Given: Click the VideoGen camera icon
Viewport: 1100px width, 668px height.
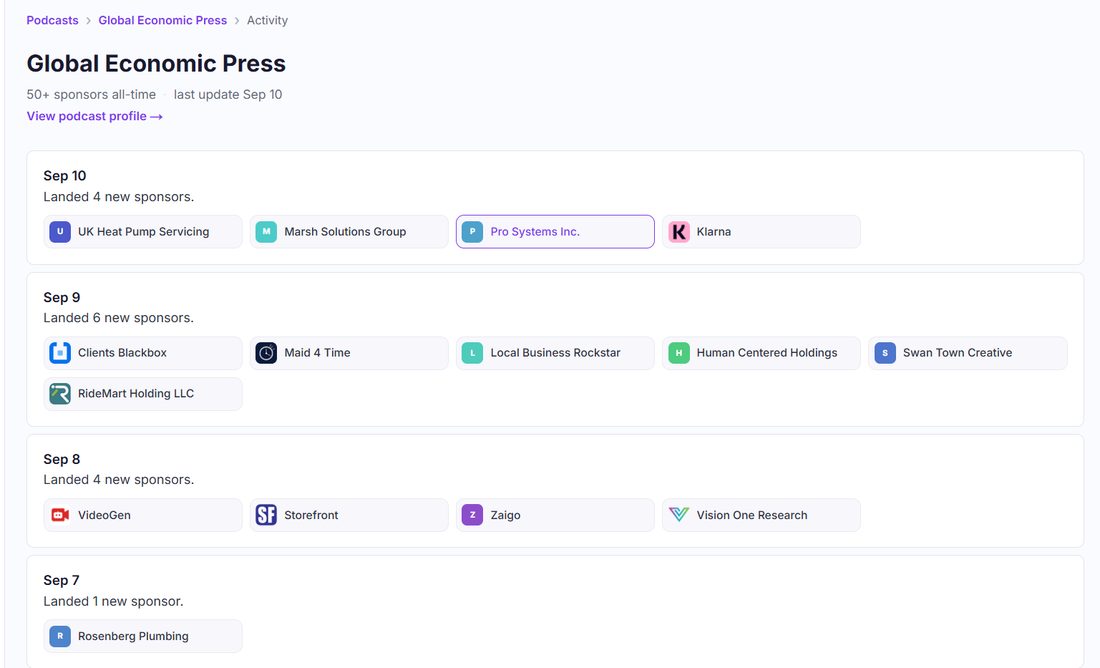Looking at the screenshot, I should tap(60, 515).
